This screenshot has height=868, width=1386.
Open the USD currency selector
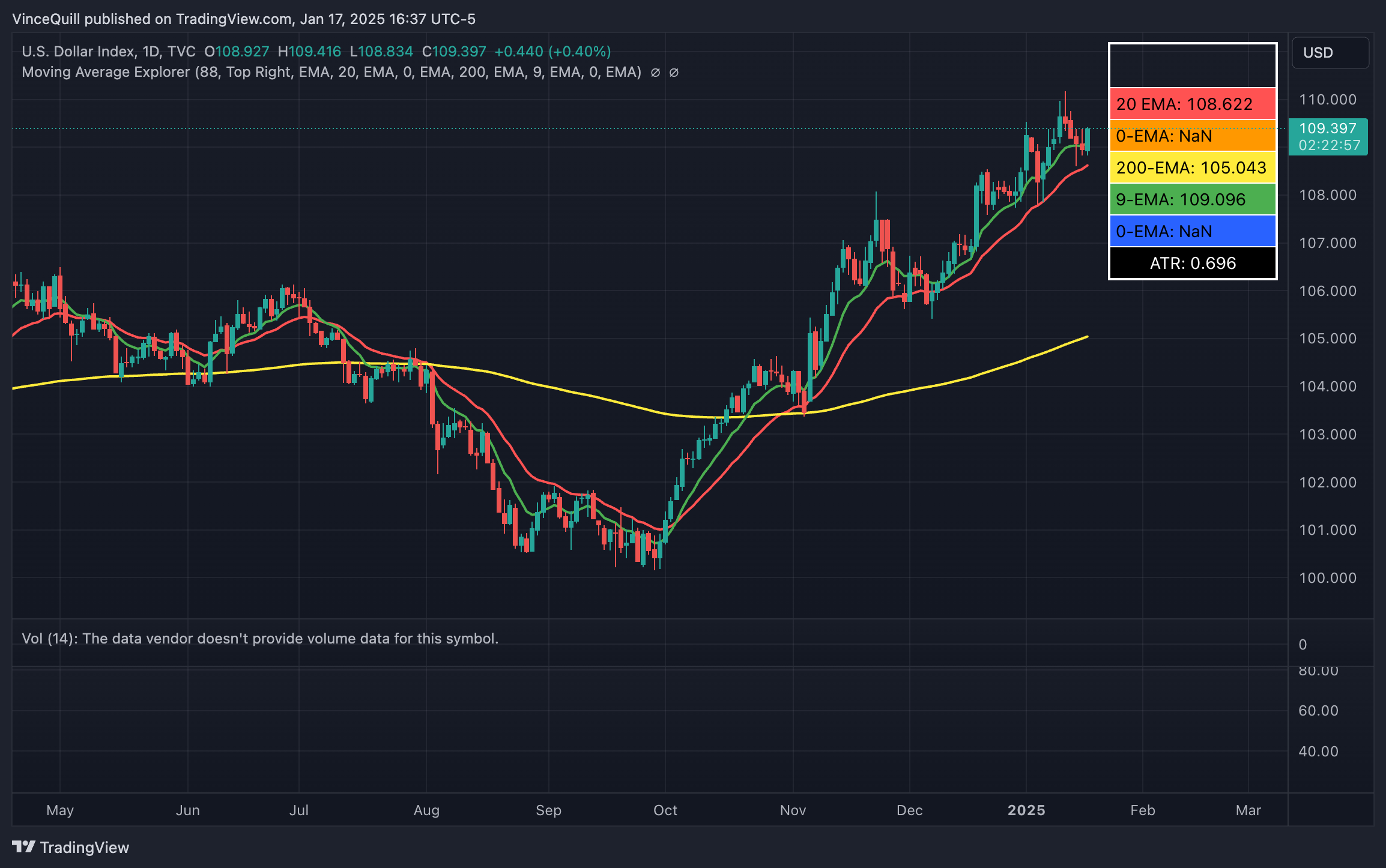(x=1330, y=53)
